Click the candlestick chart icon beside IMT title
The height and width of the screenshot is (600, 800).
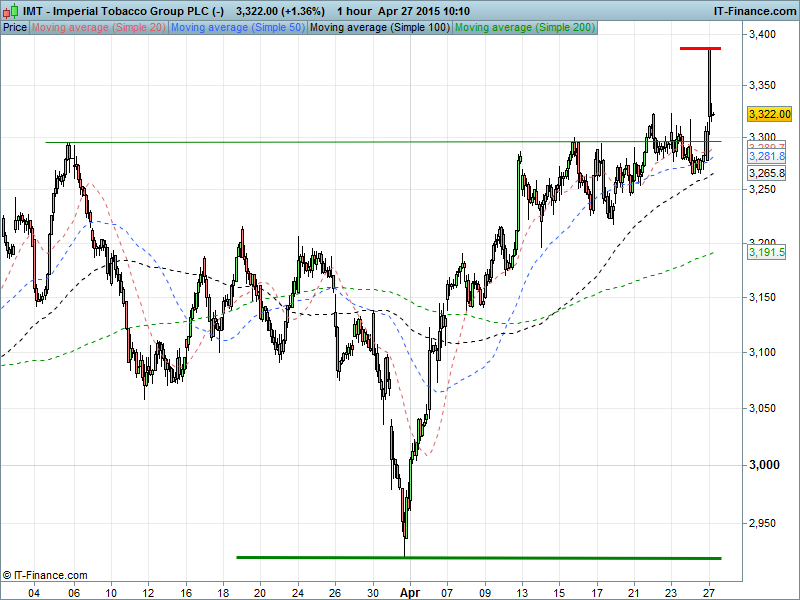click(x=10, y=10)
